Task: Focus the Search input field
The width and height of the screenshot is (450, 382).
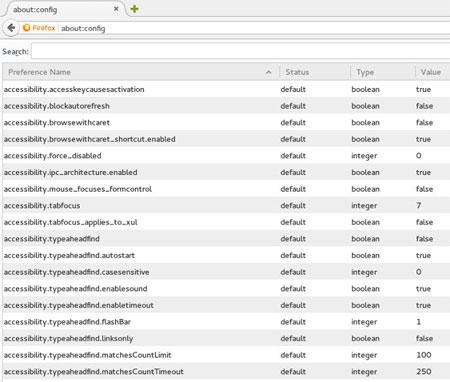Action: tap(240, 51)
